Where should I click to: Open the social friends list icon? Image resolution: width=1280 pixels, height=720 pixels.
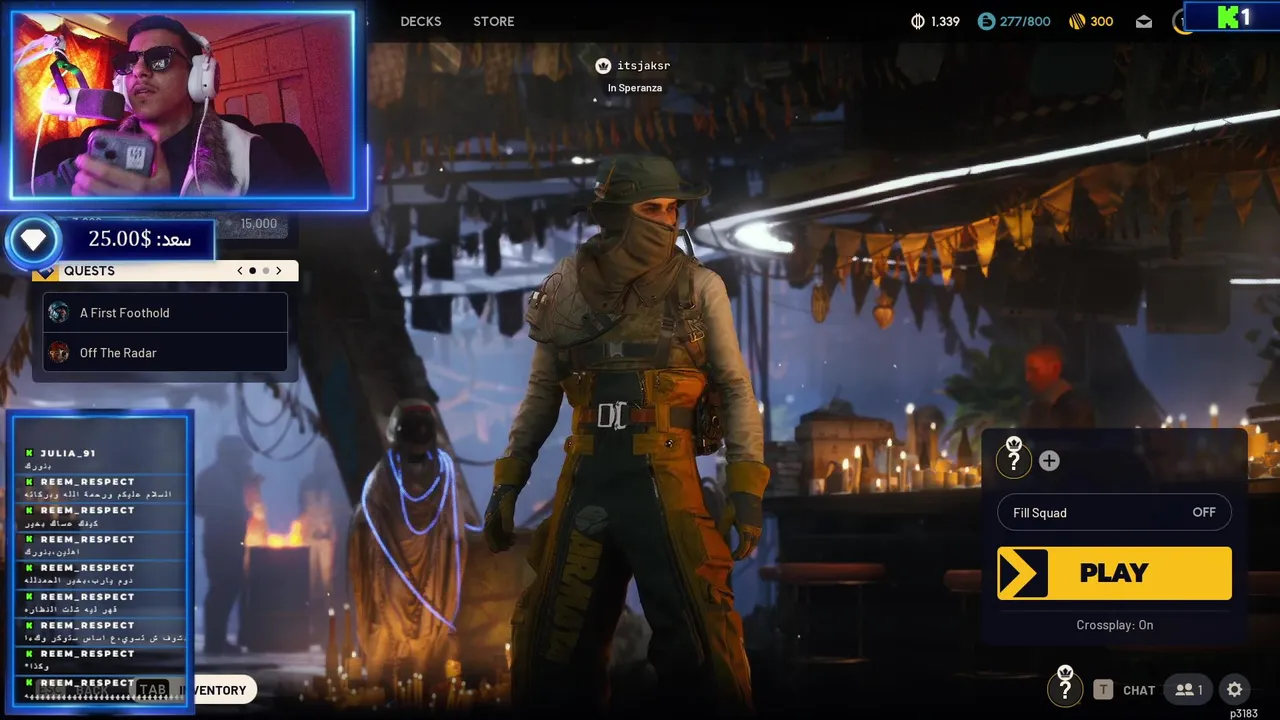click(x=1189, y=689)
